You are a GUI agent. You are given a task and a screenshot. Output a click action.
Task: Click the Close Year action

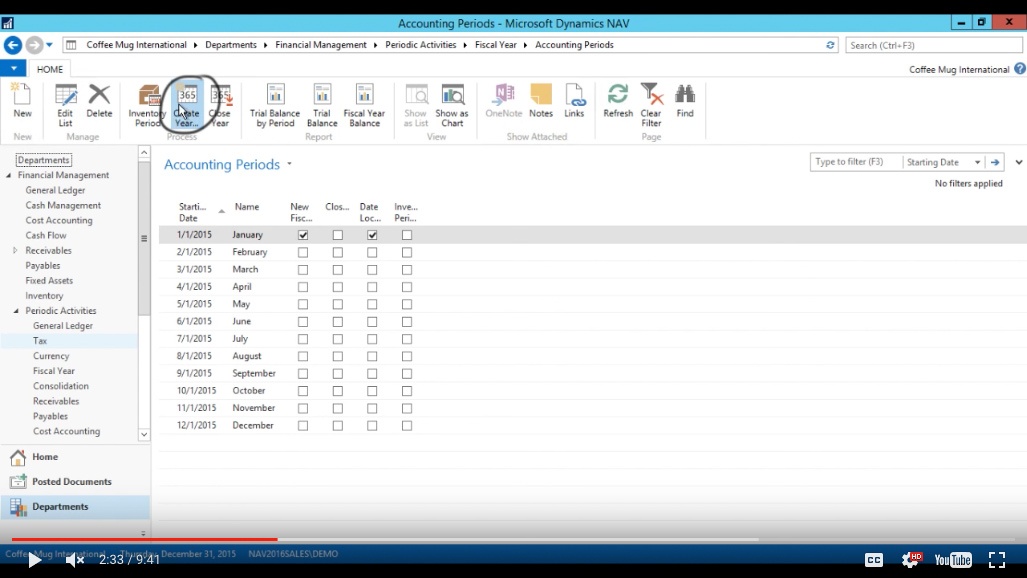tap(220, 105)
